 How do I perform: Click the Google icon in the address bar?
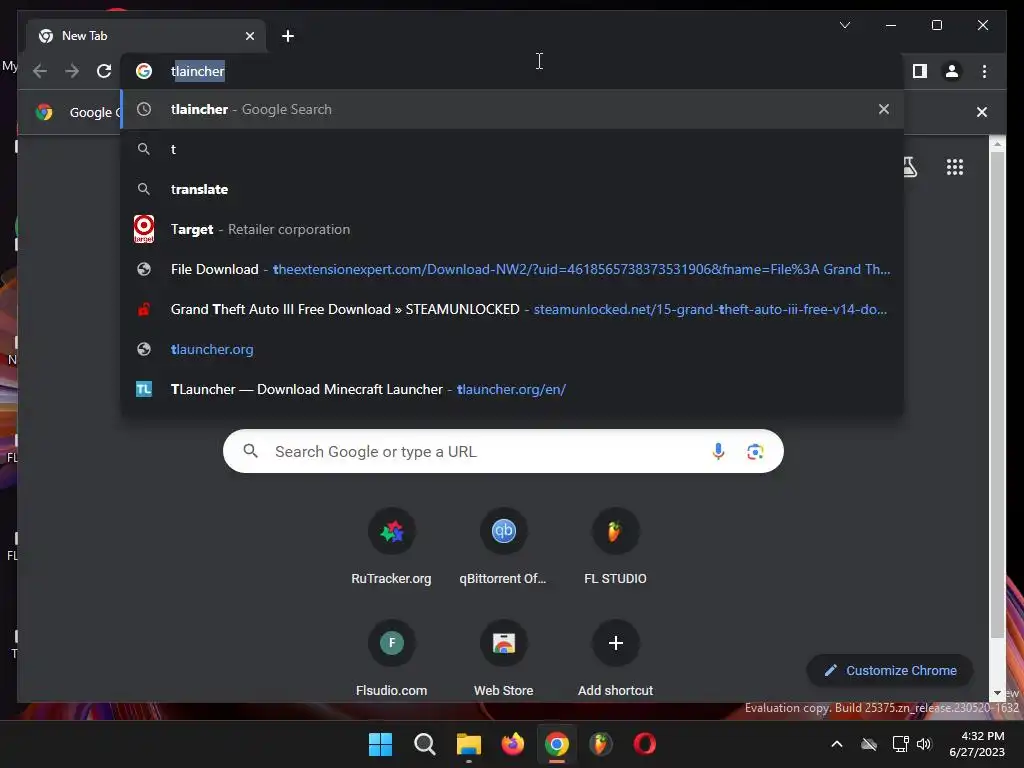click(x=144, y=71)
